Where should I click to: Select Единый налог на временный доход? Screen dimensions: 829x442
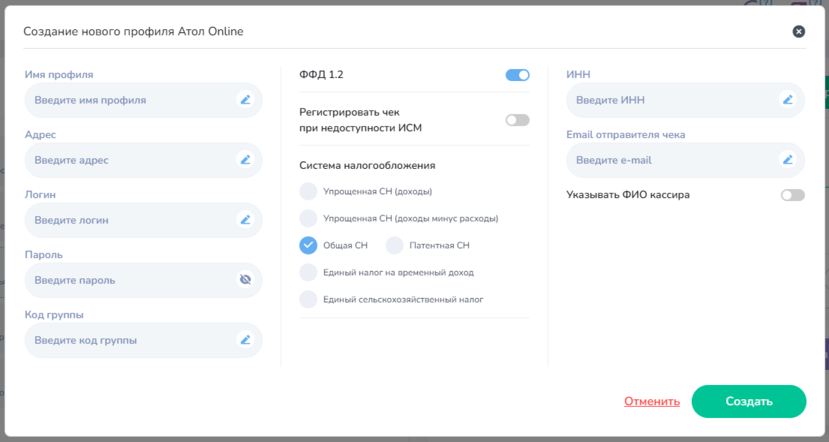tap(308, 272)
